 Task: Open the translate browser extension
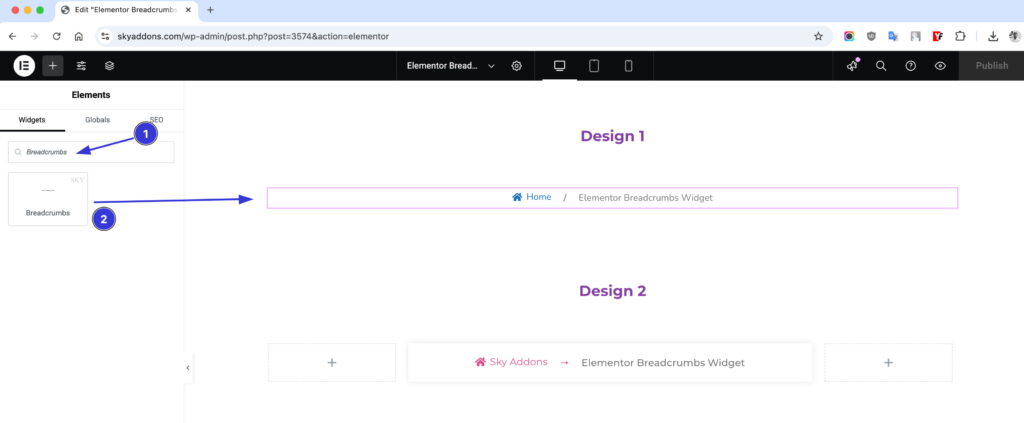point(893,37)
